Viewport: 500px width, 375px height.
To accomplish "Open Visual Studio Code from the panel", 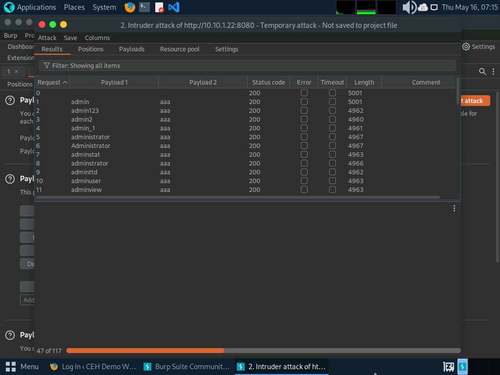I will (174, 7).
